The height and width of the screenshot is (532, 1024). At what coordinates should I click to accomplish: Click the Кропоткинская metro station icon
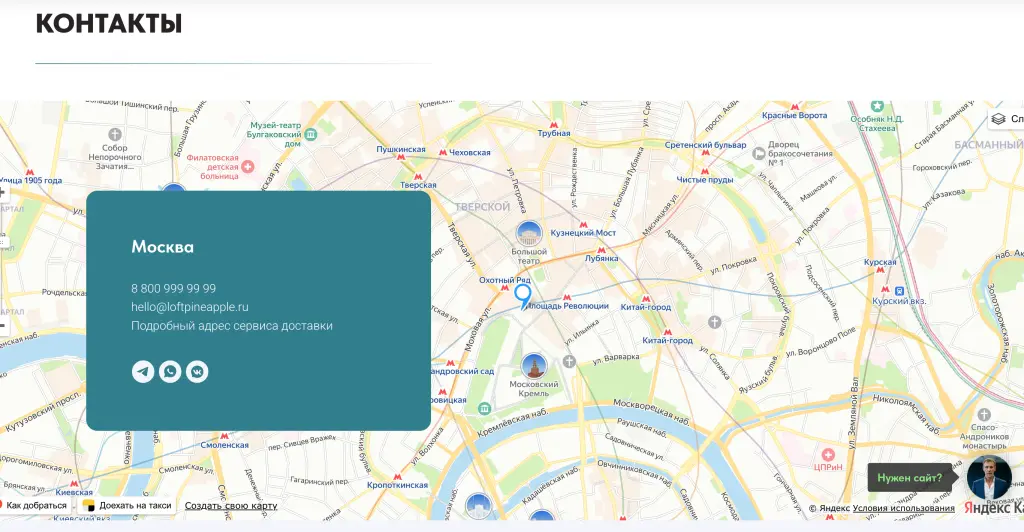click(x=396, y=476)
